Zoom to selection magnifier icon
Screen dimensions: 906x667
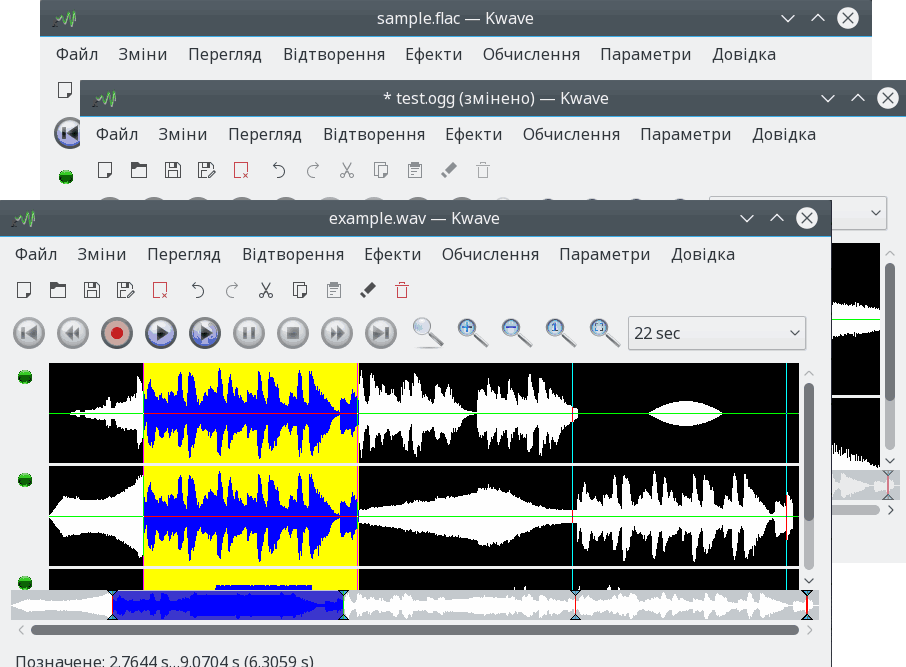pyautogui.click(x=428, y=333)
